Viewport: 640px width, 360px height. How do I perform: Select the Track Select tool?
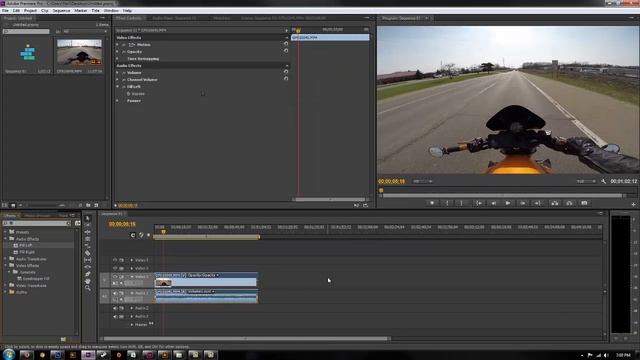point(88,225)
